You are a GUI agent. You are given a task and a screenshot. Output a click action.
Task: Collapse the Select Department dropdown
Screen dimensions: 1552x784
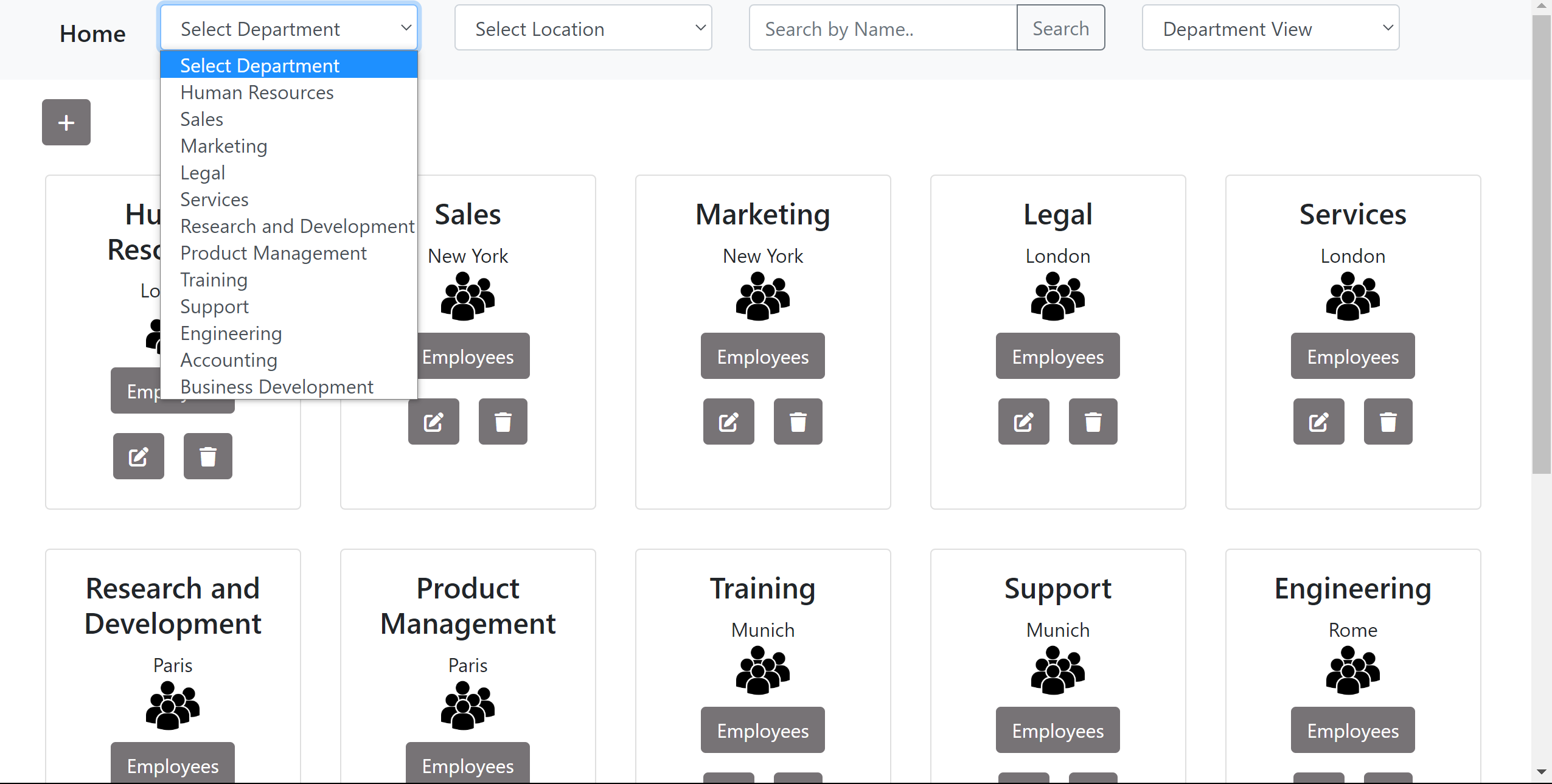pyautogui.click(x=289, y=28)
